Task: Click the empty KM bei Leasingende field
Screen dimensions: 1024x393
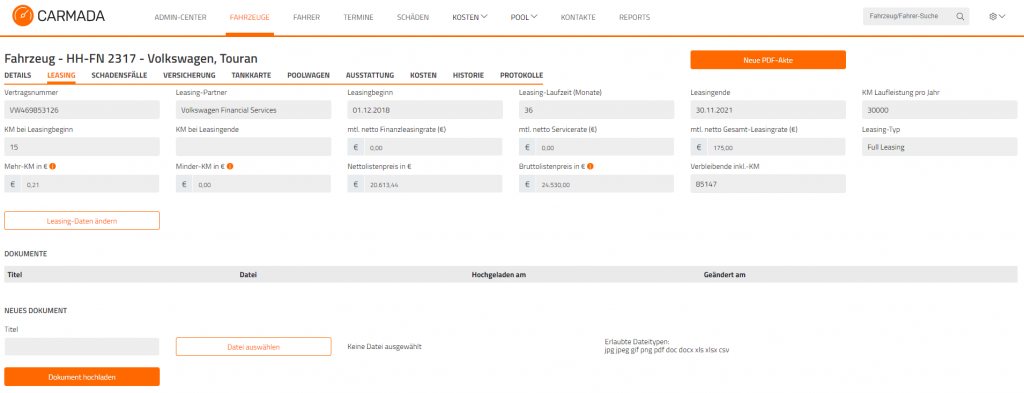Action: [253, 147]
